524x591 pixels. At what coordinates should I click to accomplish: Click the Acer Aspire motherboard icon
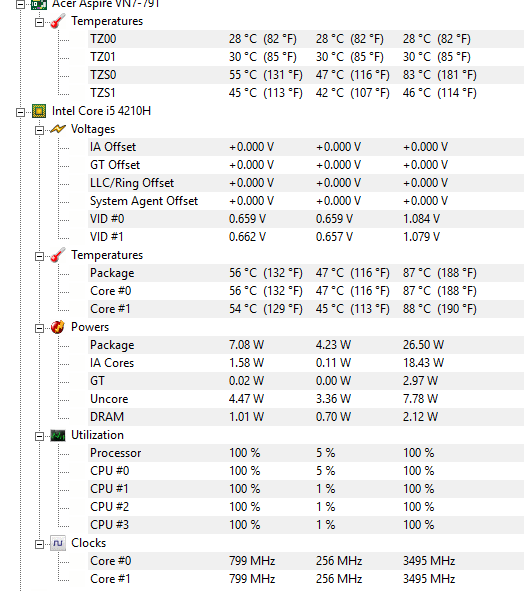click(39, 5)
